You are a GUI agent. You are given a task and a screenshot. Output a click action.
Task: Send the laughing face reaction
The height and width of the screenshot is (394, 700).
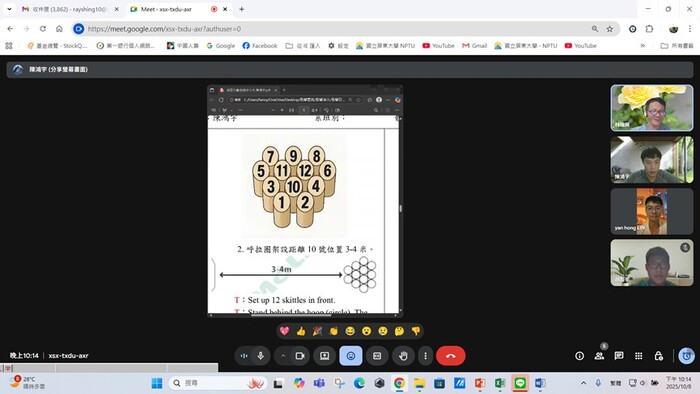tap(350, 331)
